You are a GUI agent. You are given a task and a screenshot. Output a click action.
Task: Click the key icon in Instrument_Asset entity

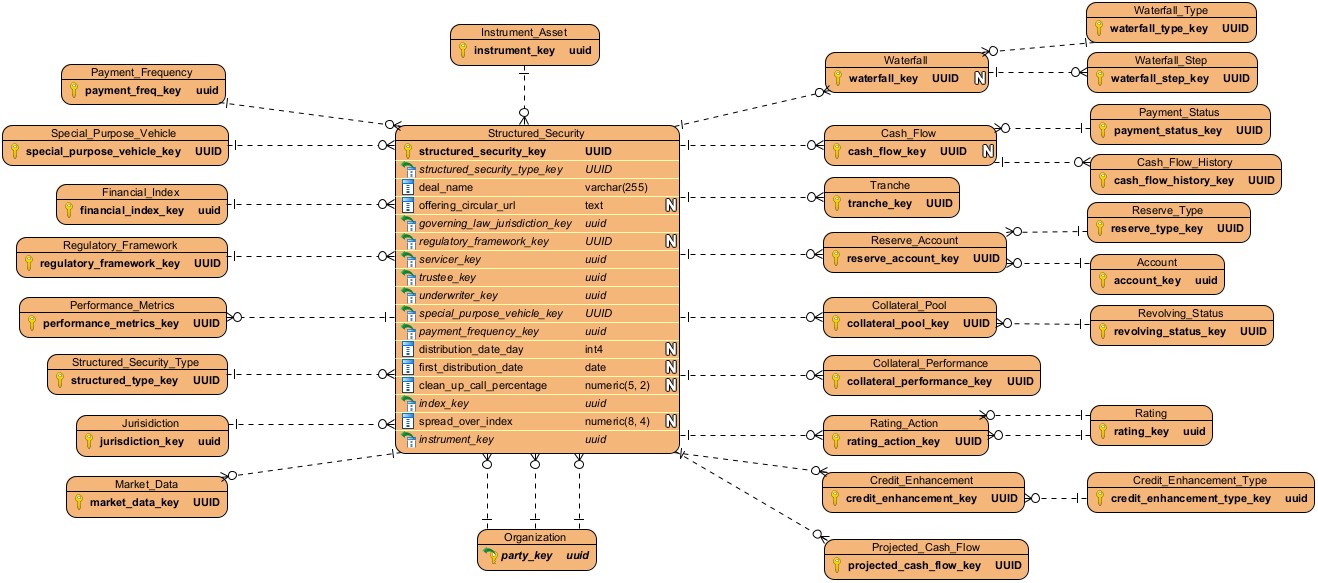[462, 50]
